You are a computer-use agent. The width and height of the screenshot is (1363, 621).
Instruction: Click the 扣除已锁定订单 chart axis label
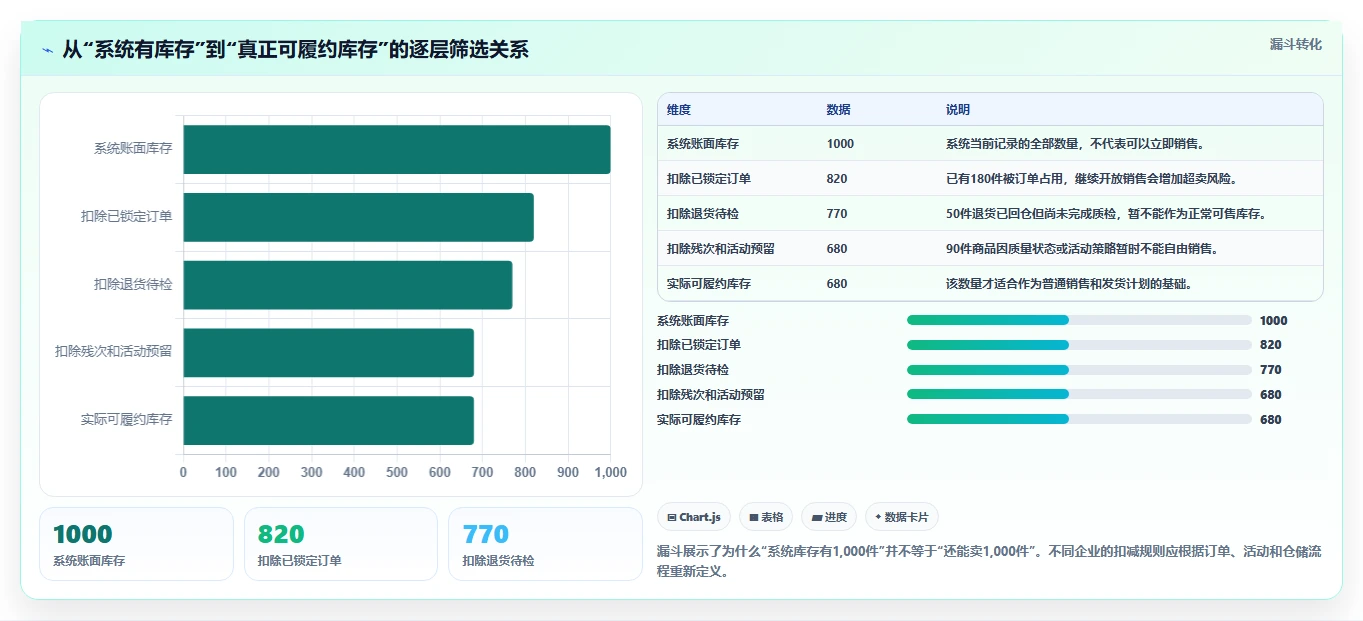coord(127,216)
